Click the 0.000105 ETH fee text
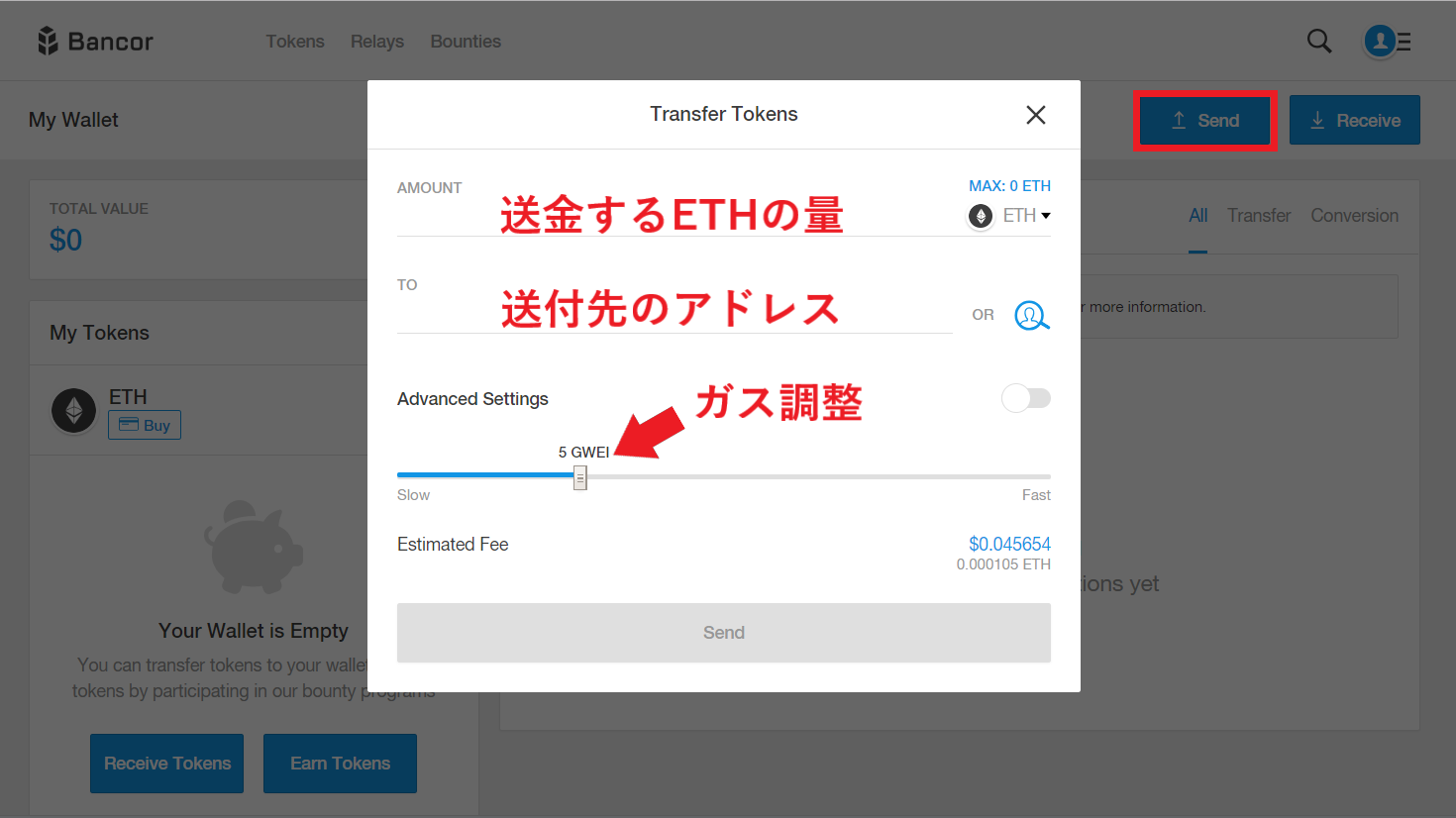This screenshot has width=1456, height=818. point(1003,564)
